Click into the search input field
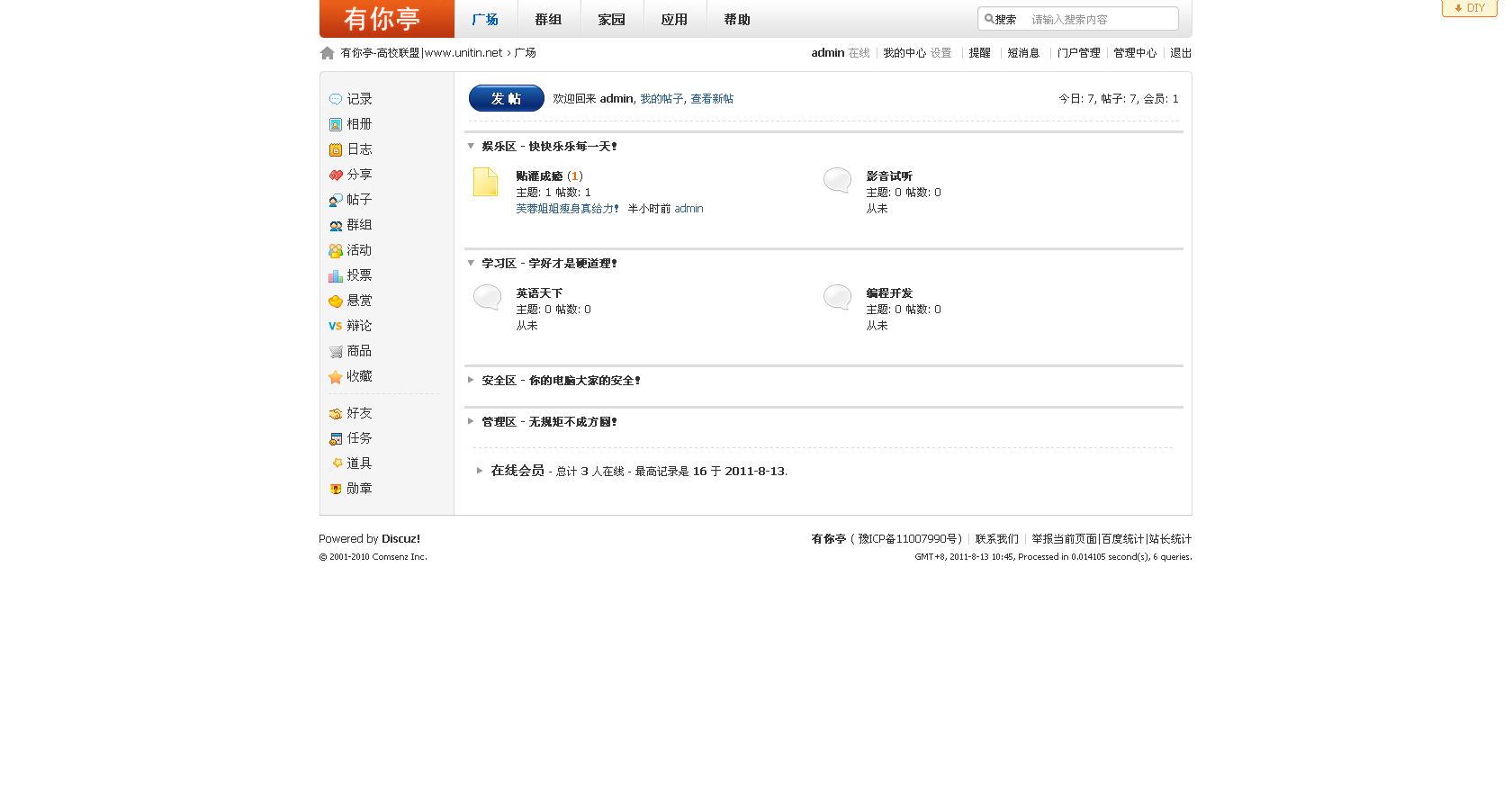1512x810 pixels. pyautogui.click(x=1102, y=19)
